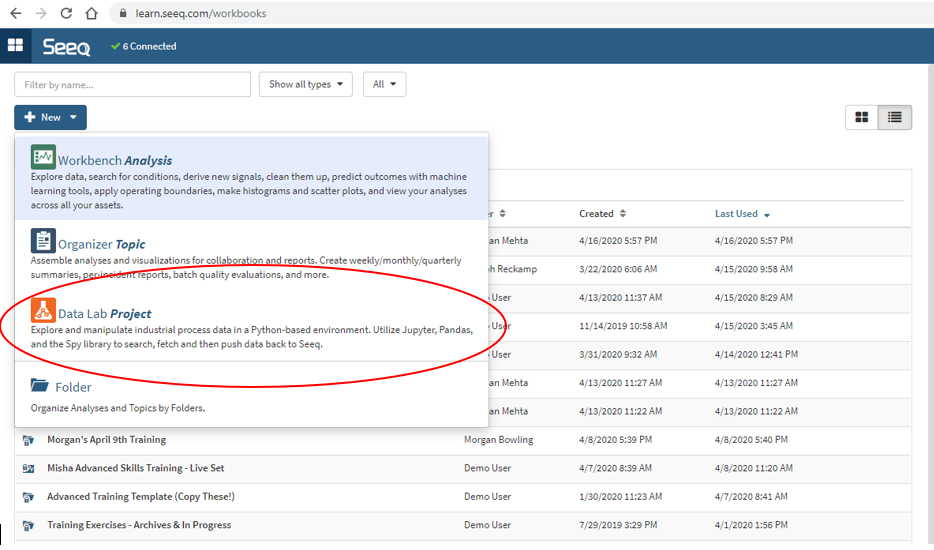Click icon beside Morgan's April 9th Training
This screenshot has width=934, height=550.
(x=29, y=440)
